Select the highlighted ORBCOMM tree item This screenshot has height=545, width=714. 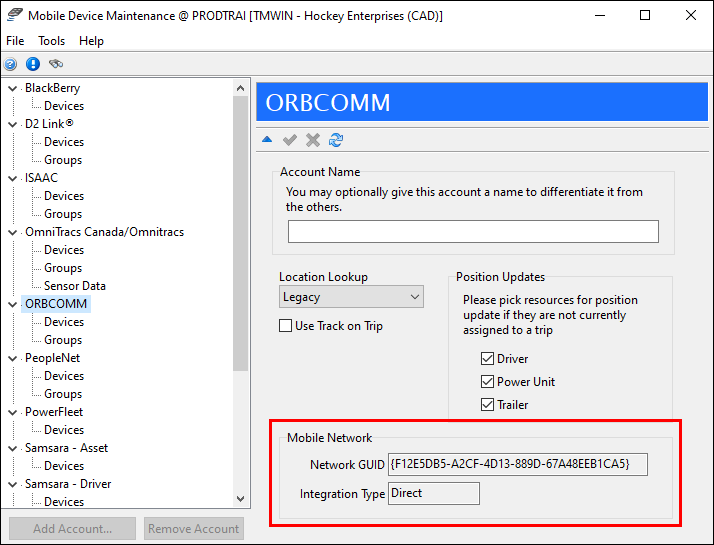(x=56, y=304)
